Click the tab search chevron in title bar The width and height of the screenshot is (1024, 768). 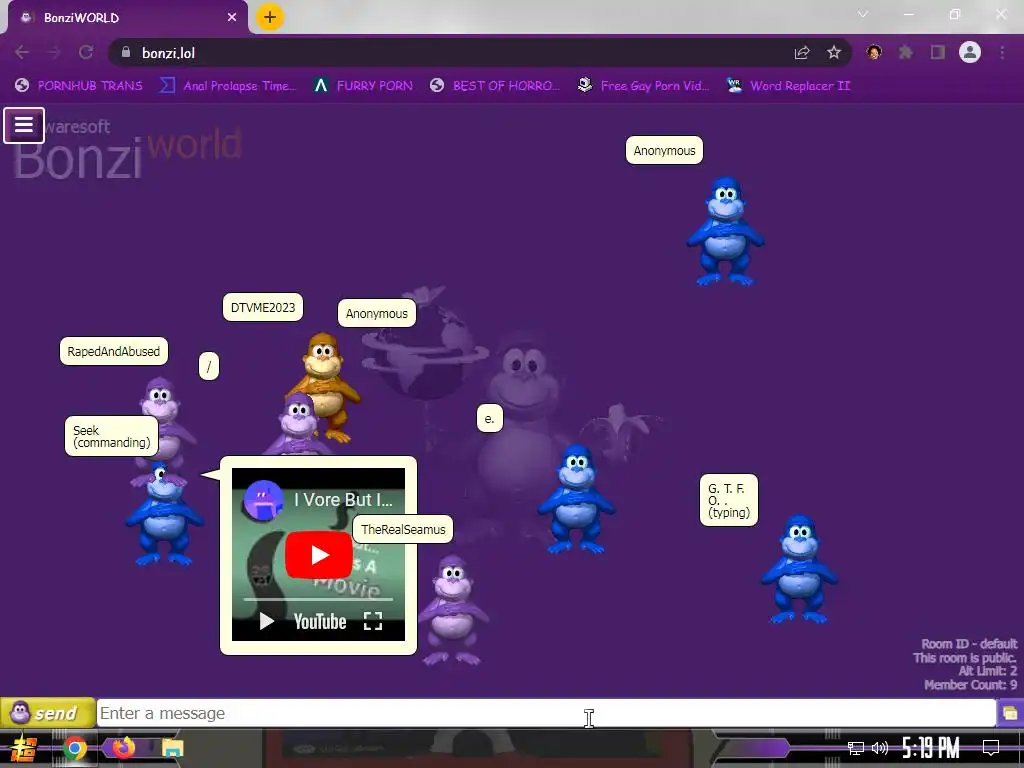(x=863, y=14)
